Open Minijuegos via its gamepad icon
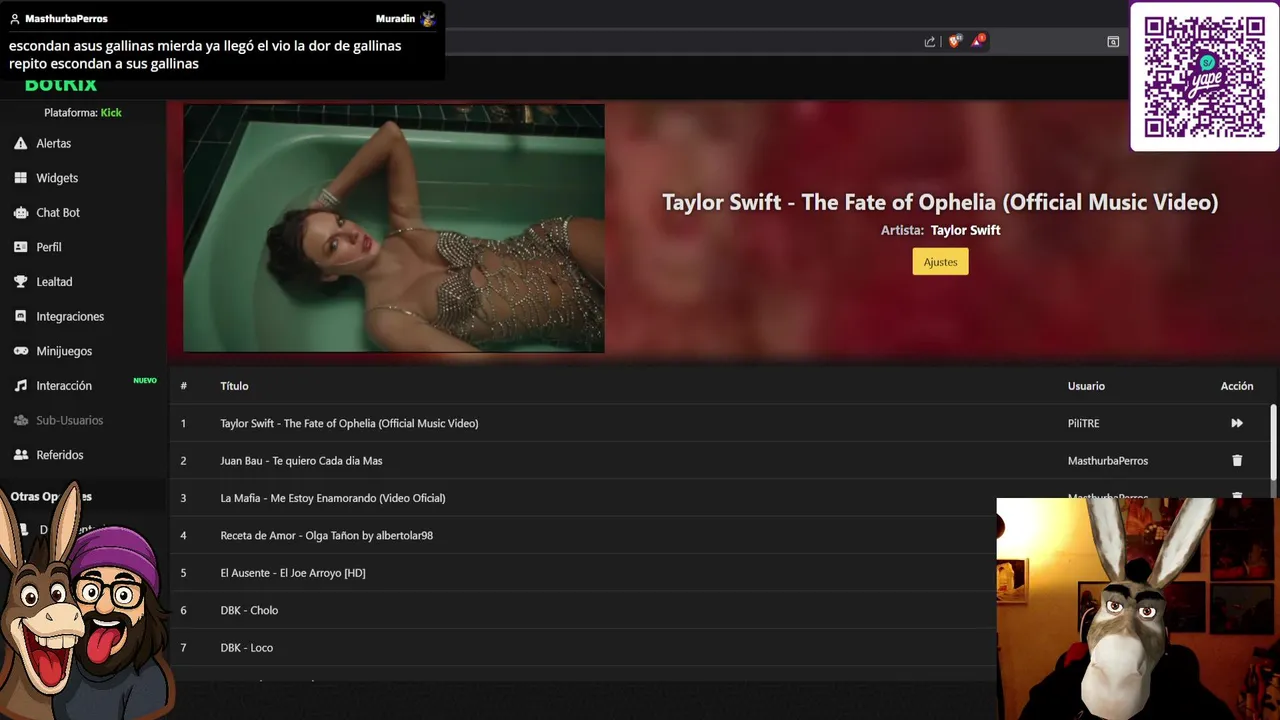This screenshot has height=720, width=1280. point(20,351)
